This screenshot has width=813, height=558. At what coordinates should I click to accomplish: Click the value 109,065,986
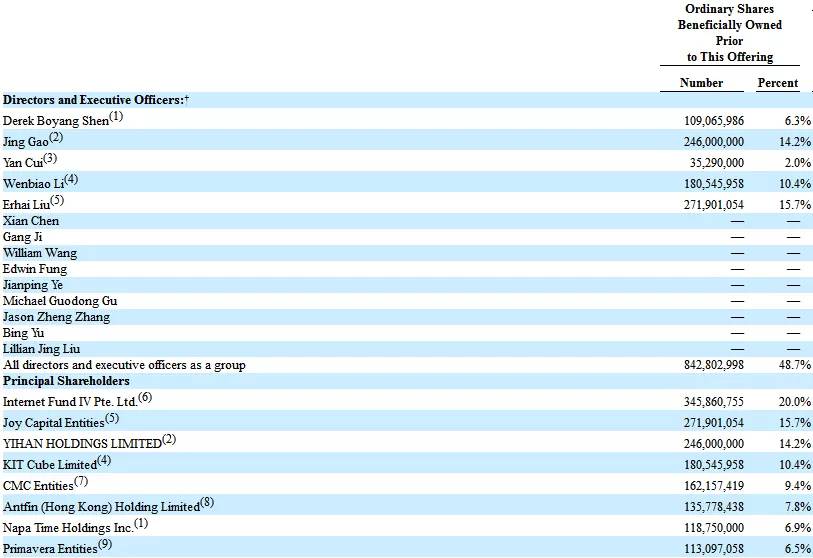point(713,121)
